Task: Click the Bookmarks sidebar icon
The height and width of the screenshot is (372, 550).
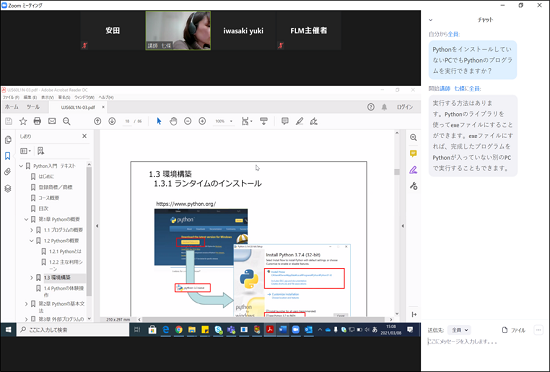Action: pos(8,156)
